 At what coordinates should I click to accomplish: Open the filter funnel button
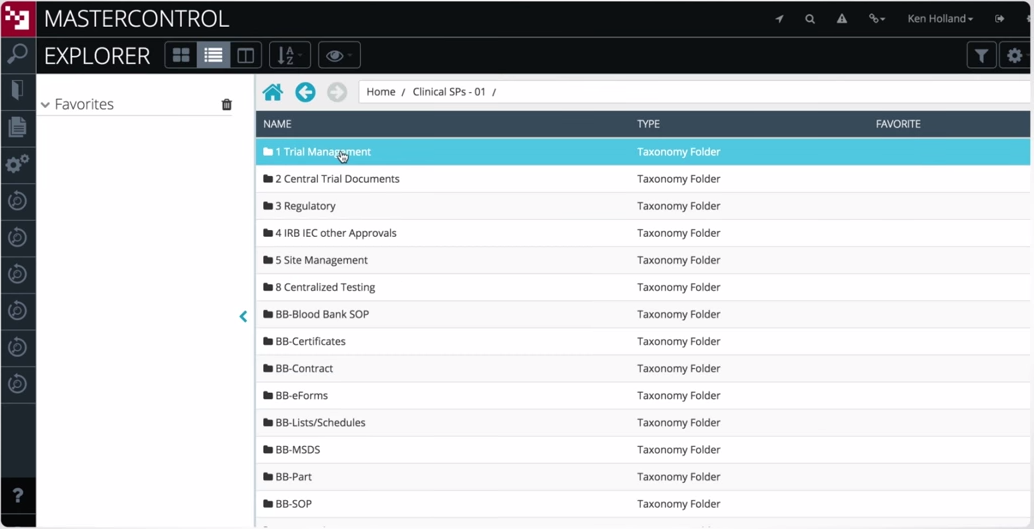981,56
